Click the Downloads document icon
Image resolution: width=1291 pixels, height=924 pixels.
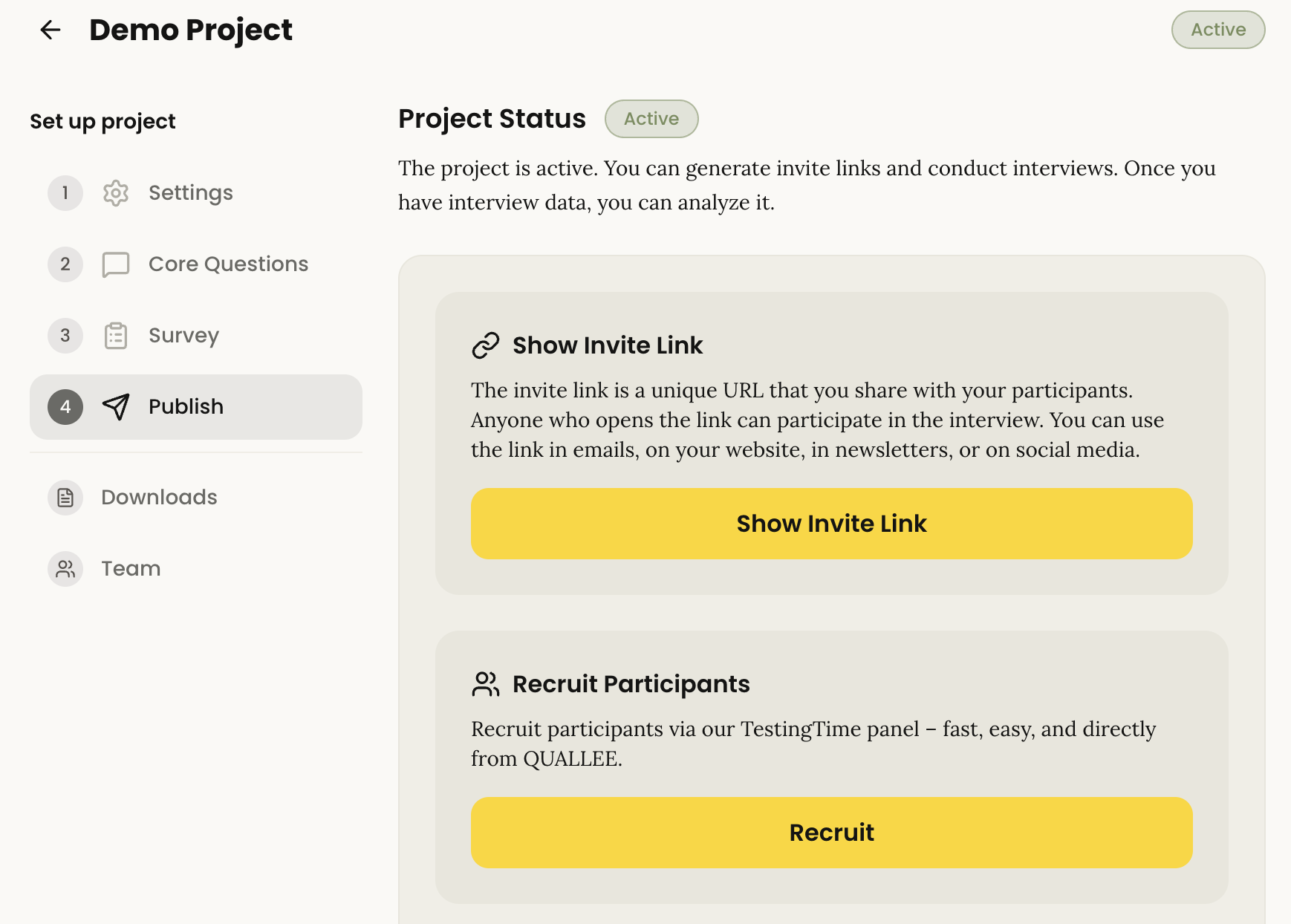65,498
